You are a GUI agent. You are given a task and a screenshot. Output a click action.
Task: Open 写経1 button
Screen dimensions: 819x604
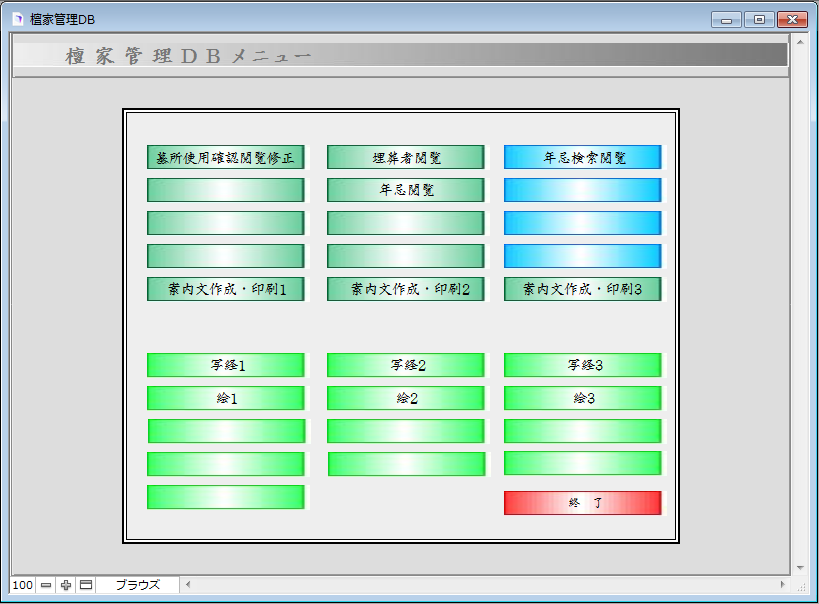pyautogui.click(x=226, y=365)
